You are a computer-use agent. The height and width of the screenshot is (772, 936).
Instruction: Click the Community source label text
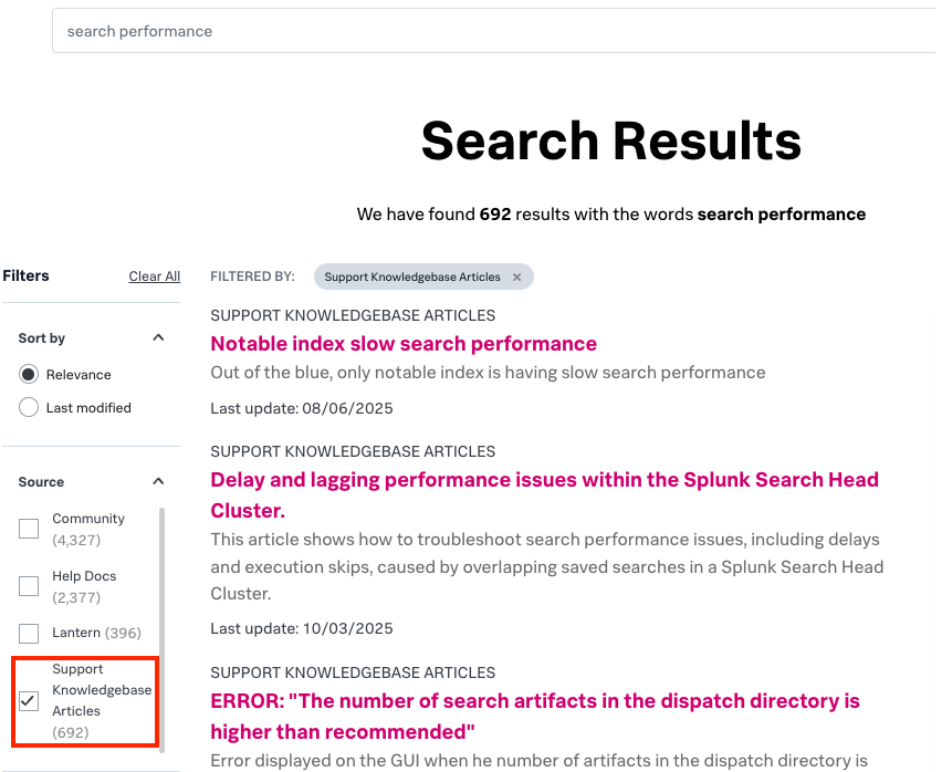coord(88,519)
